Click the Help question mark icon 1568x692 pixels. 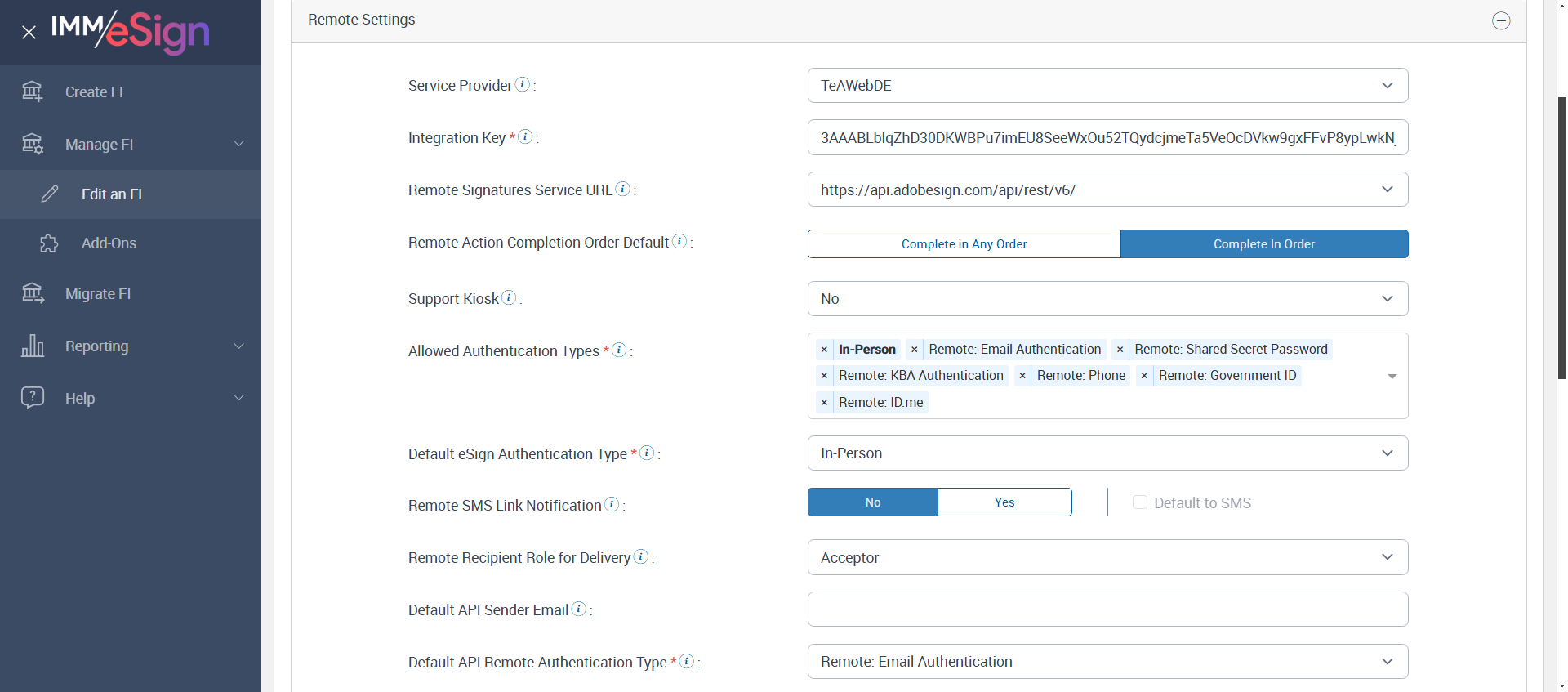33,398
